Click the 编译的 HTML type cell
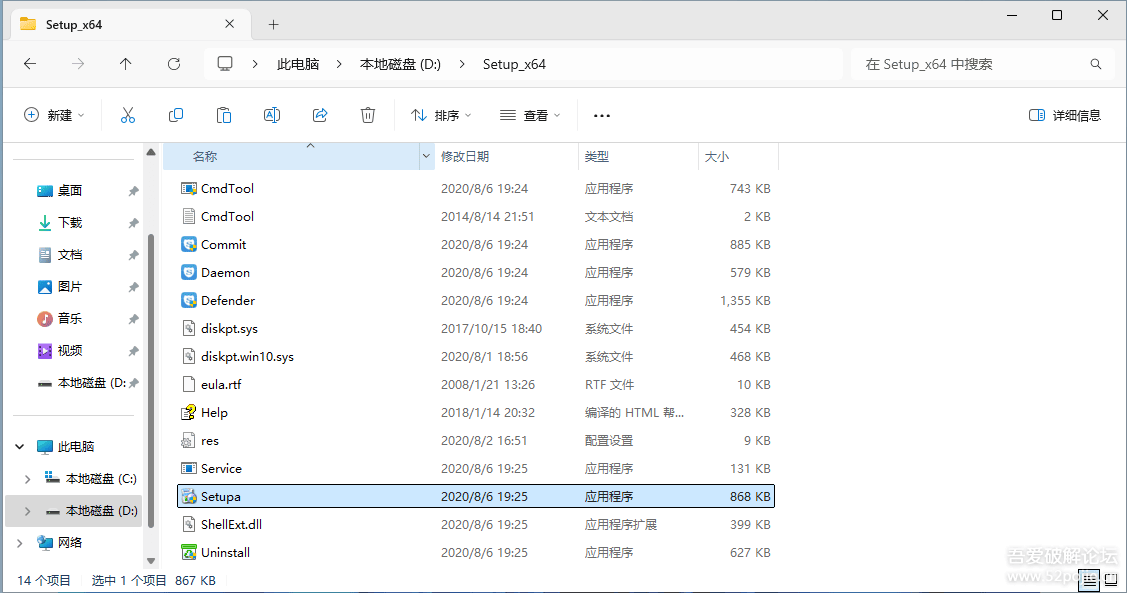1127x593 pixels. point(634,413)
